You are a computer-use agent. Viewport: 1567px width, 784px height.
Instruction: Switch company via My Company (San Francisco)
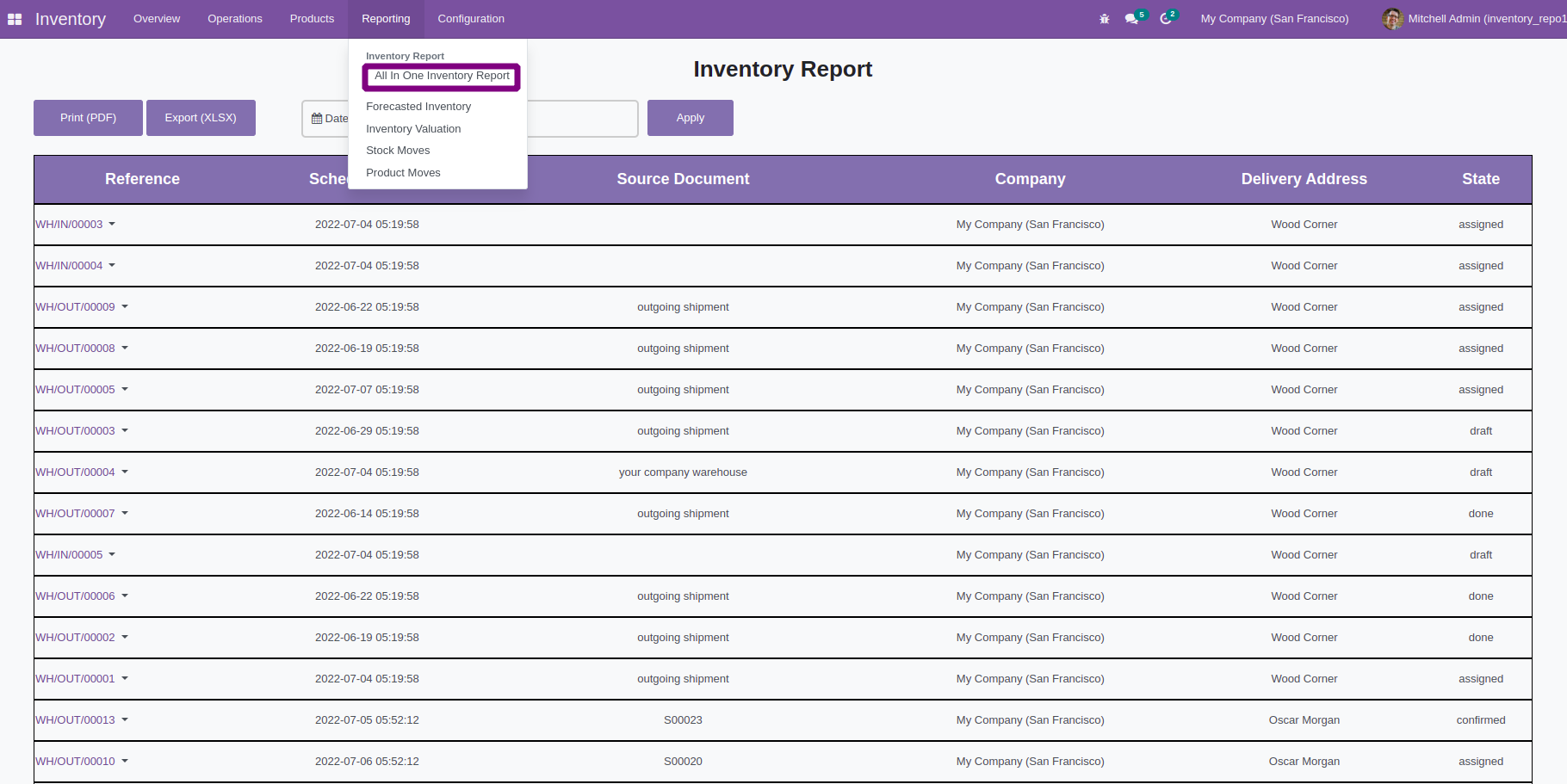1274,19
